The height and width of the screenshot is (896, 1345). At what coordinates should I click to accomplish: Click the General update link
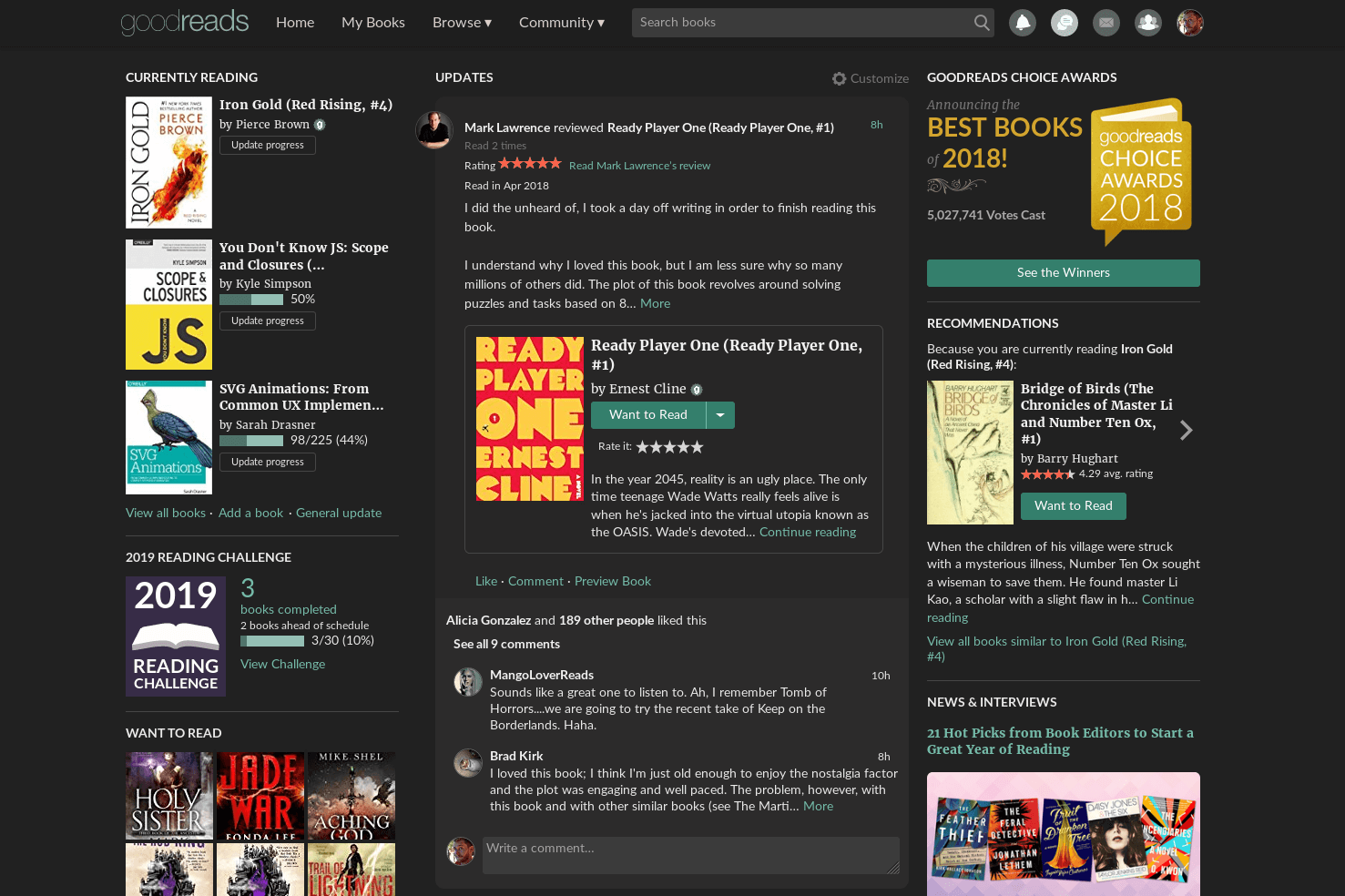point(339,514)
